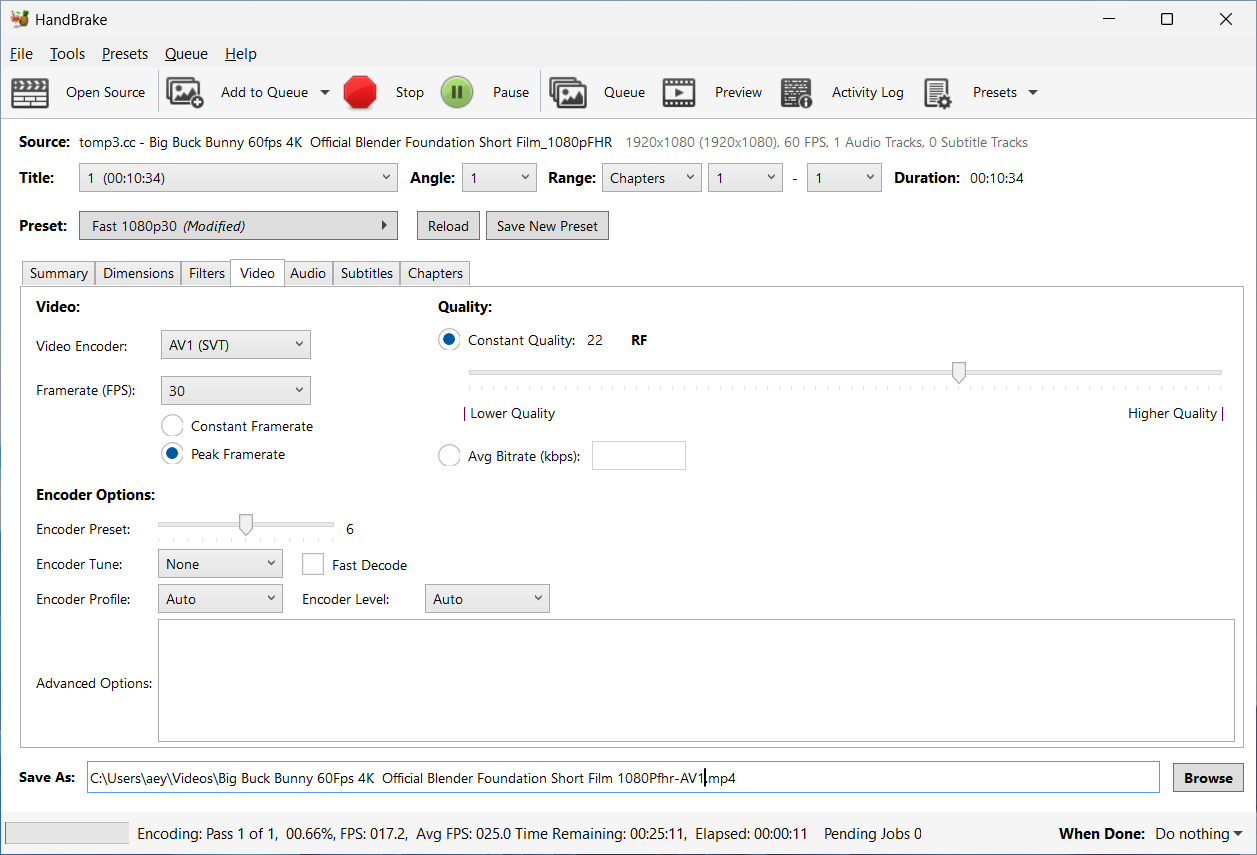Click the Pending Jobs 0 status text
This screenshot has width=1257, height=855.
tap(873, 834)
